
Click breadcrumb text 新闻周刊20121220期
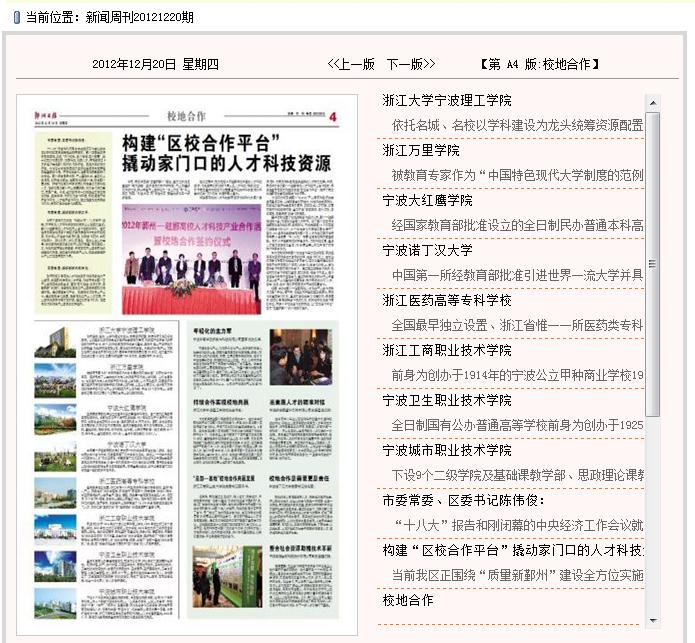pyautogui.click(x=140, y=18)
